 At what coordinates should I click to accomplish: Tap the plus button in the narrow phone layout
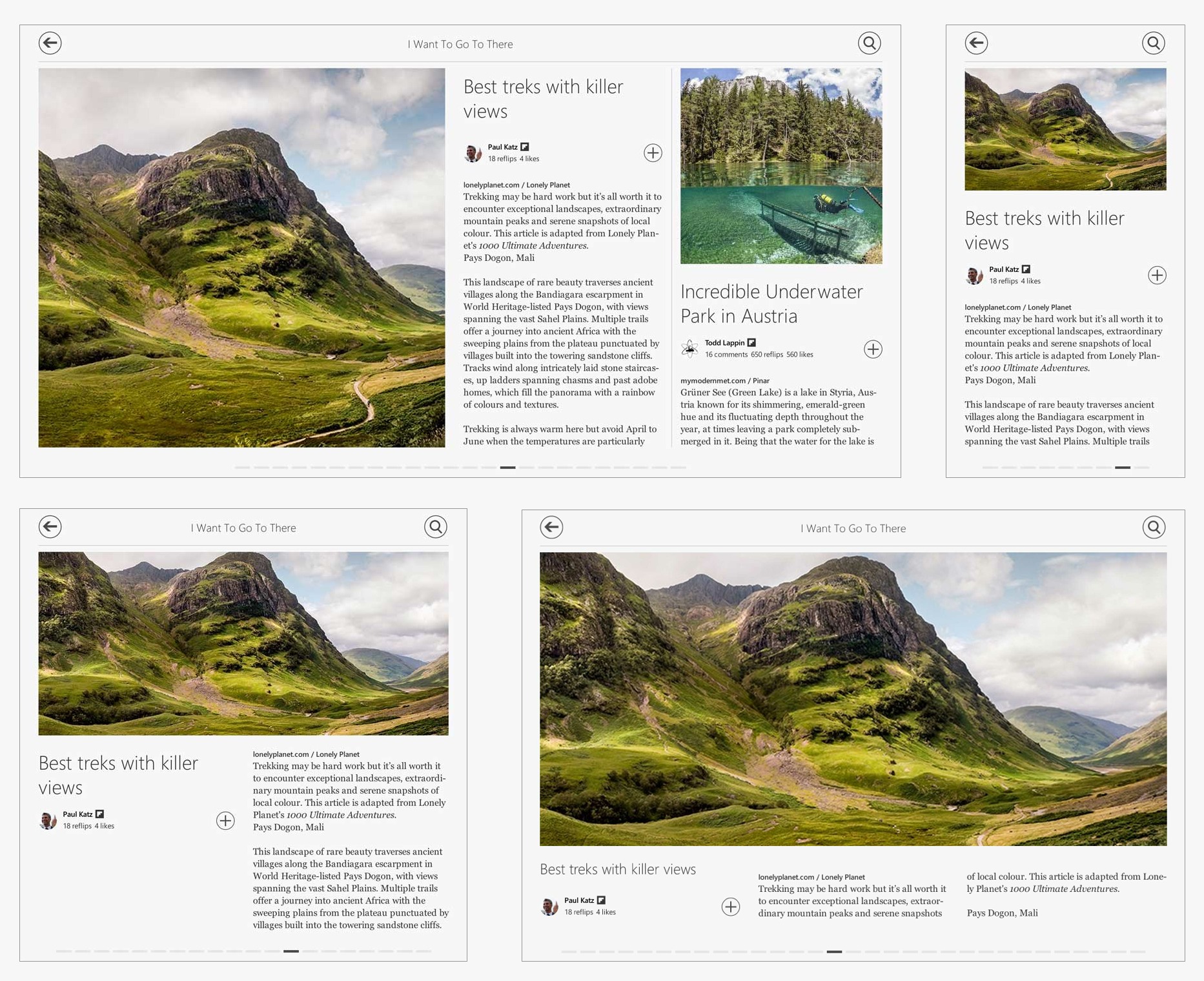[1157, 275]
